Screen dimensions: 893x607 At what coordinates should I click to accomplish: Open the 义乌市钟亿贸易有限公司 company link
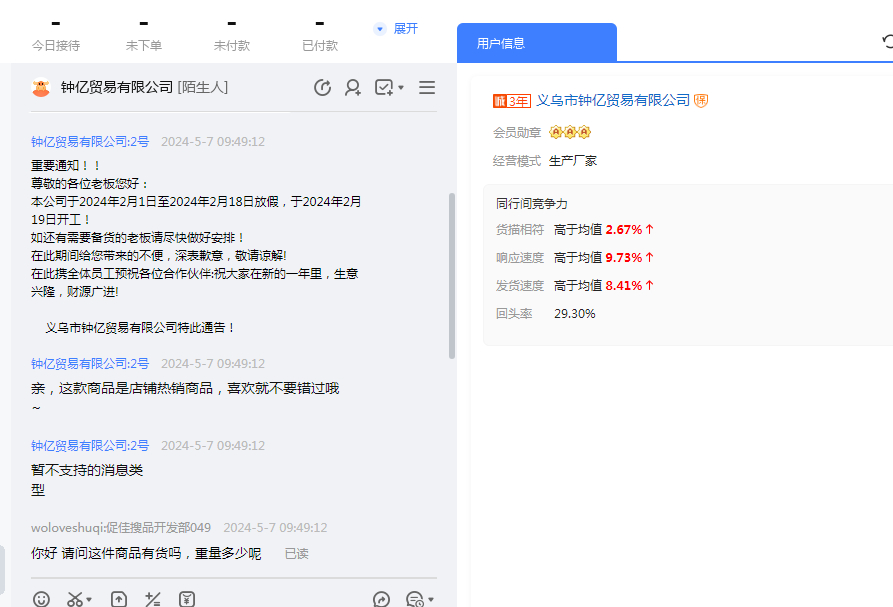click(613, 100)
